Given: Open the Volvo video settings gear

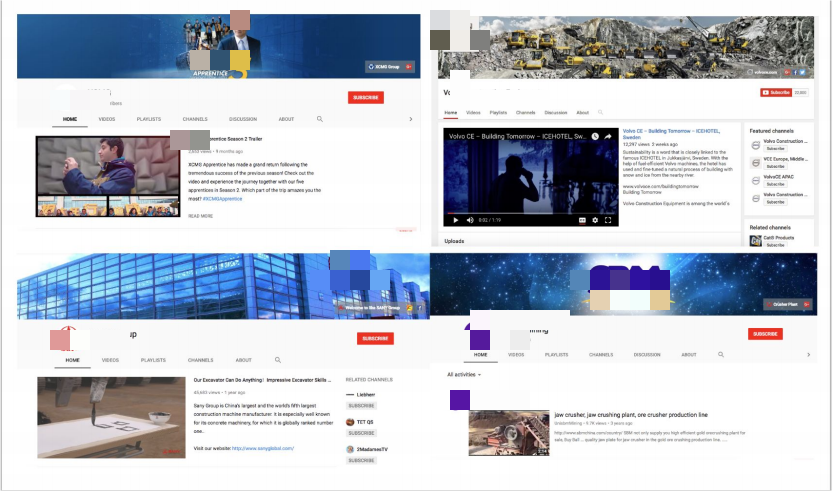Looking at the screenshot, I should 595,219.
